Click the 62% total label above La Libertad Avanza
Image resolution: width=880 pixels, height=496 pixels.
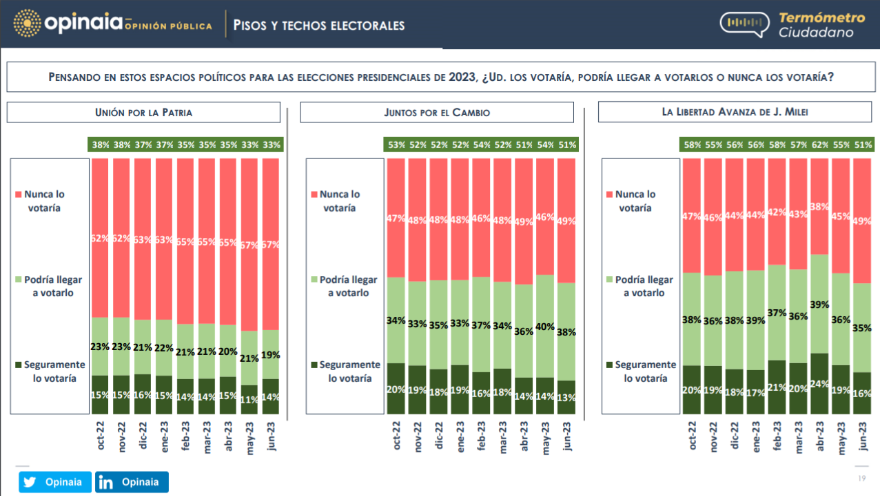point(819,145)
